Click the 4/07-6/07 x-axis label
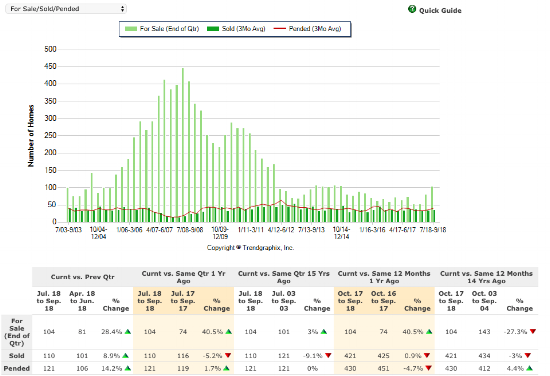550x376 pixels. 160,230
